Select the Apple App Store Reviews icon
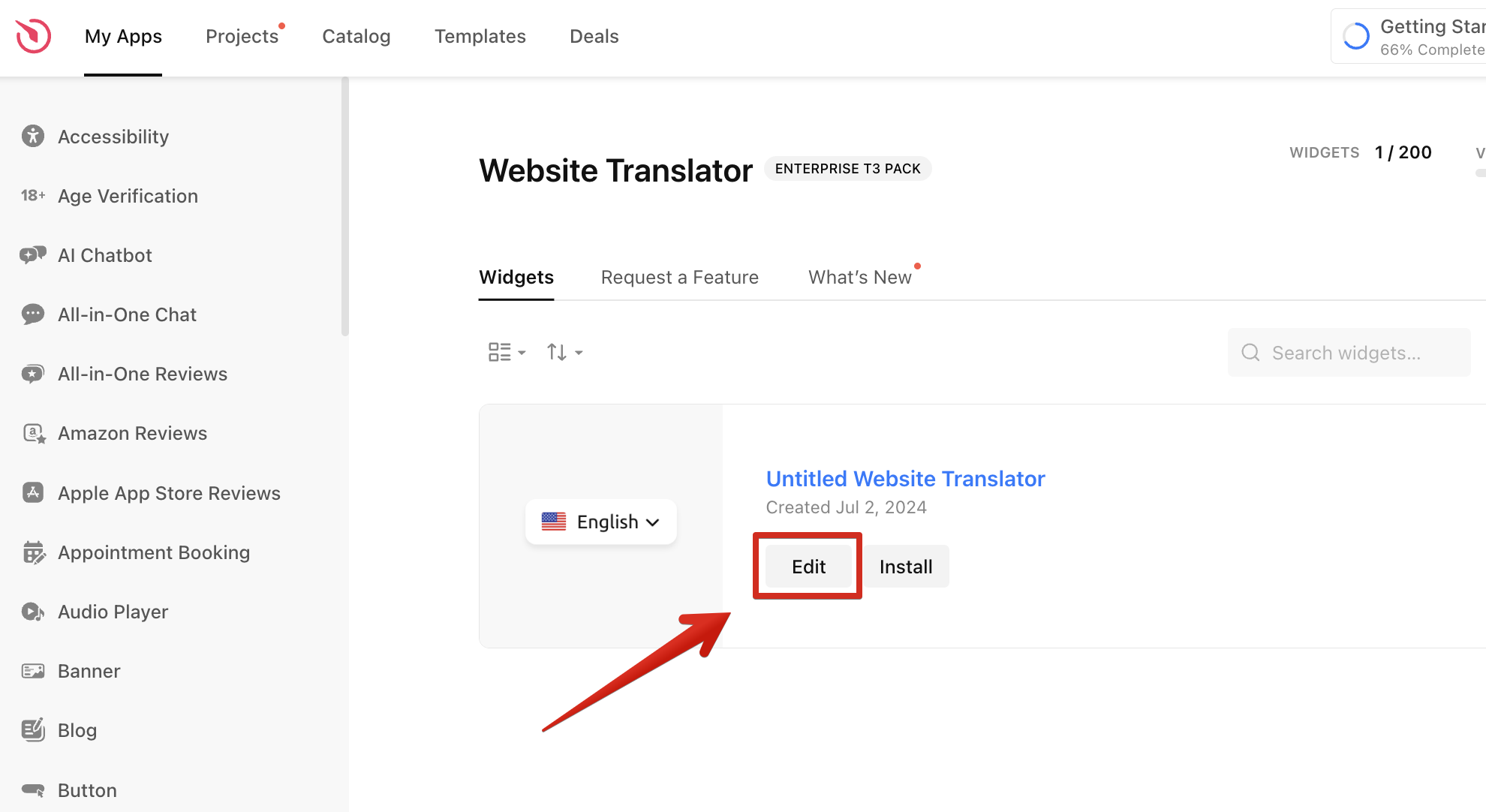This screenshot has height=812, width=1486. pos(33,492)
